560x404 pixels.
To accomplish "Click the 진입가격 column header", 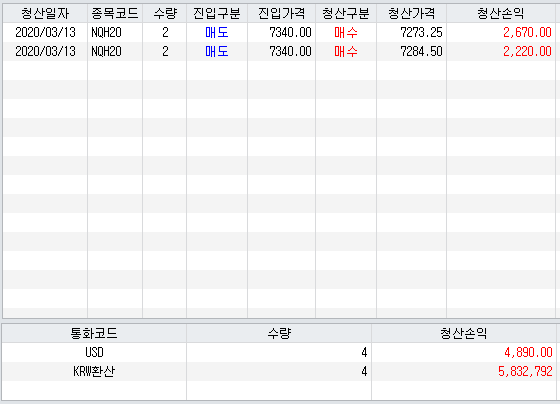I will pos(281,14).
